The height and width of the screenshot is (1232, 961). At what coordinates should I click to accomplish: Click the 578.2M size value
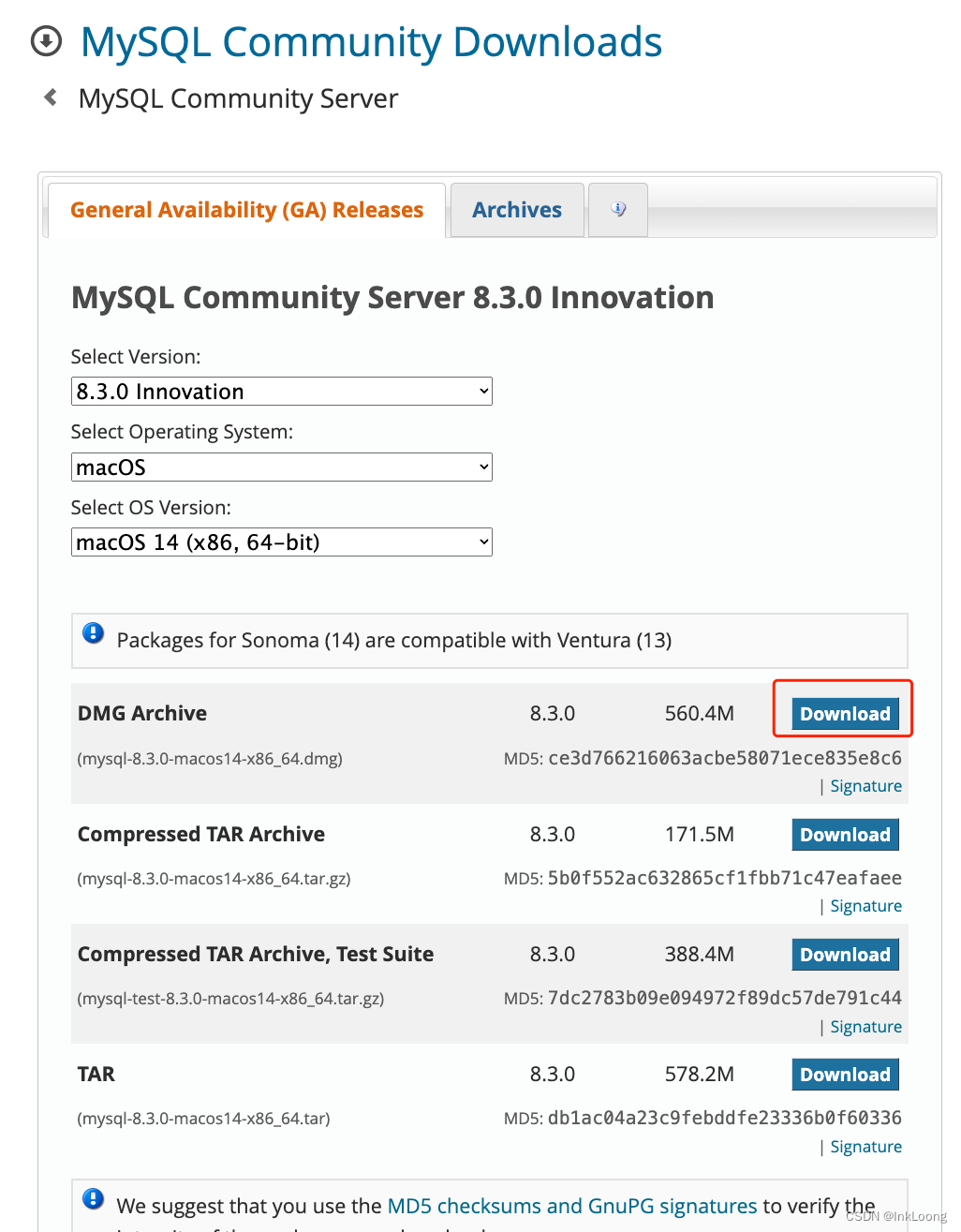click(x=700, y=1075)
